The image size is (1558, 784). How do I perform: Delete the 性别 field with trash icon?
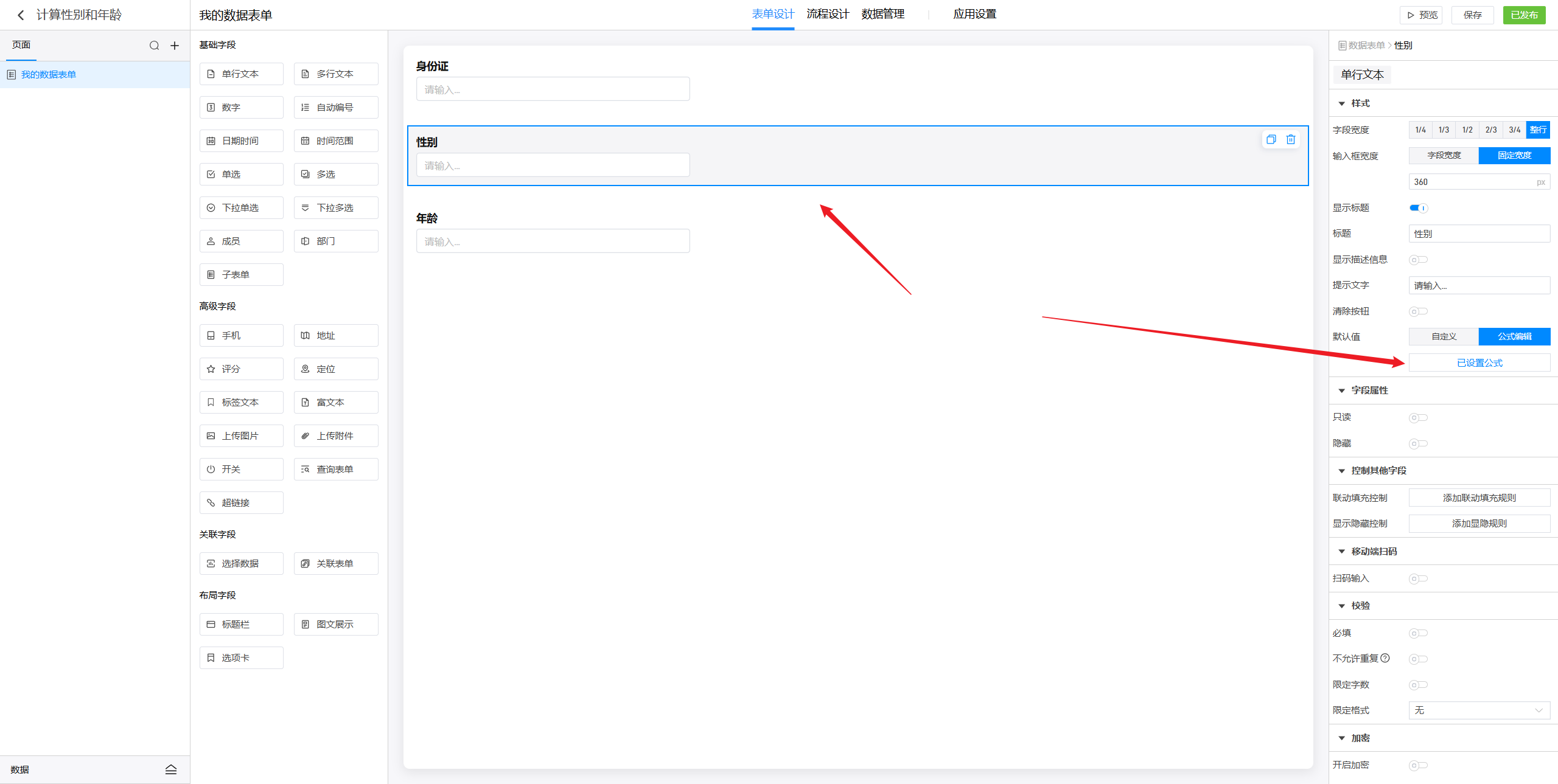click(1290, 140)
